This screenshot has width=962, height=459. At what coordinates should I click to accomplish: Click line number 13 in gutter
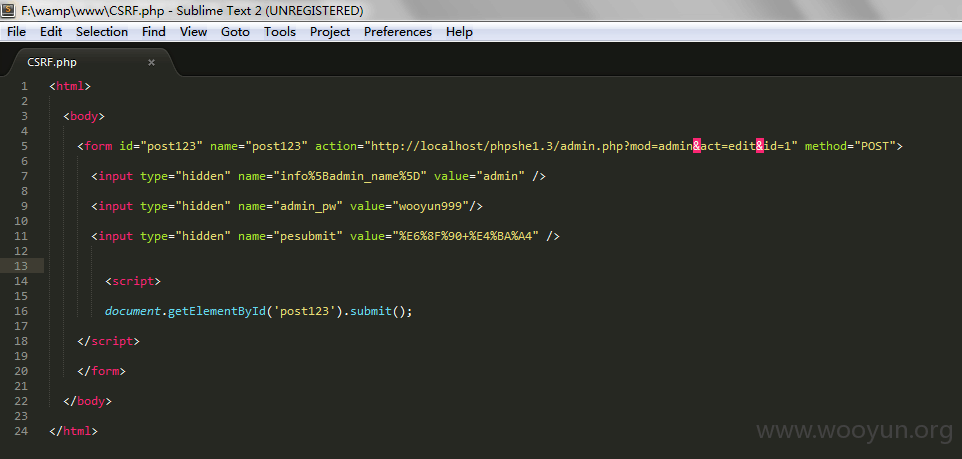coord(20,266)
